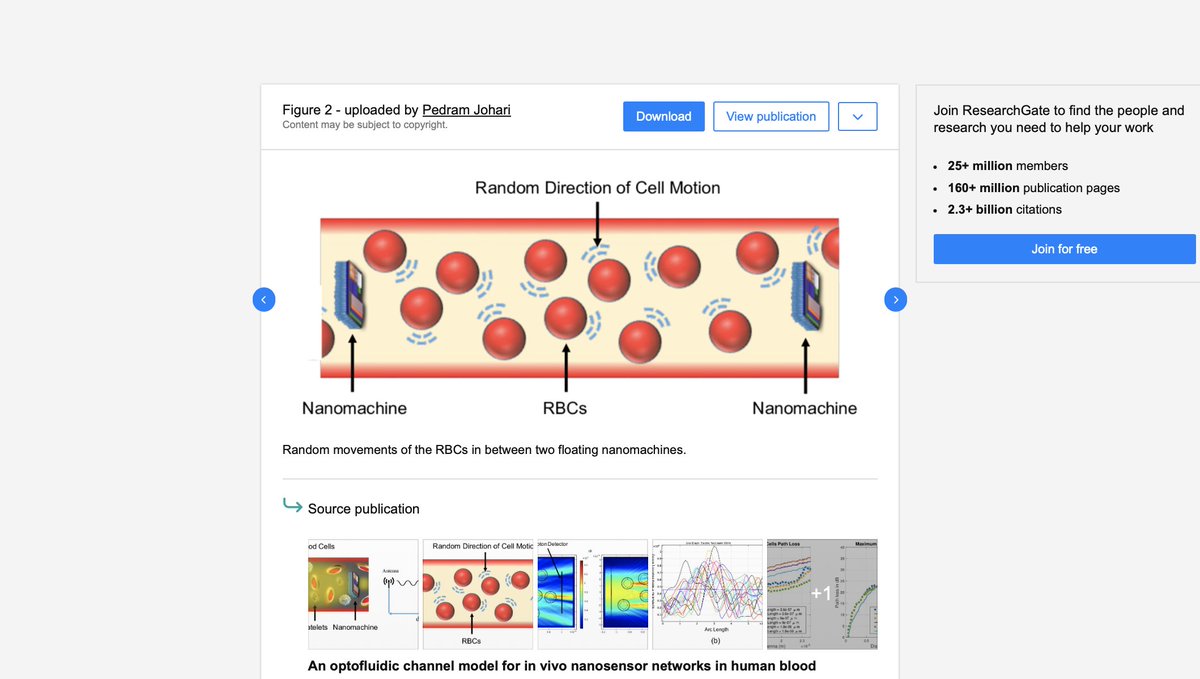
Task: Open the Arc Length plot thumbnail
Action: click(706, 596)
